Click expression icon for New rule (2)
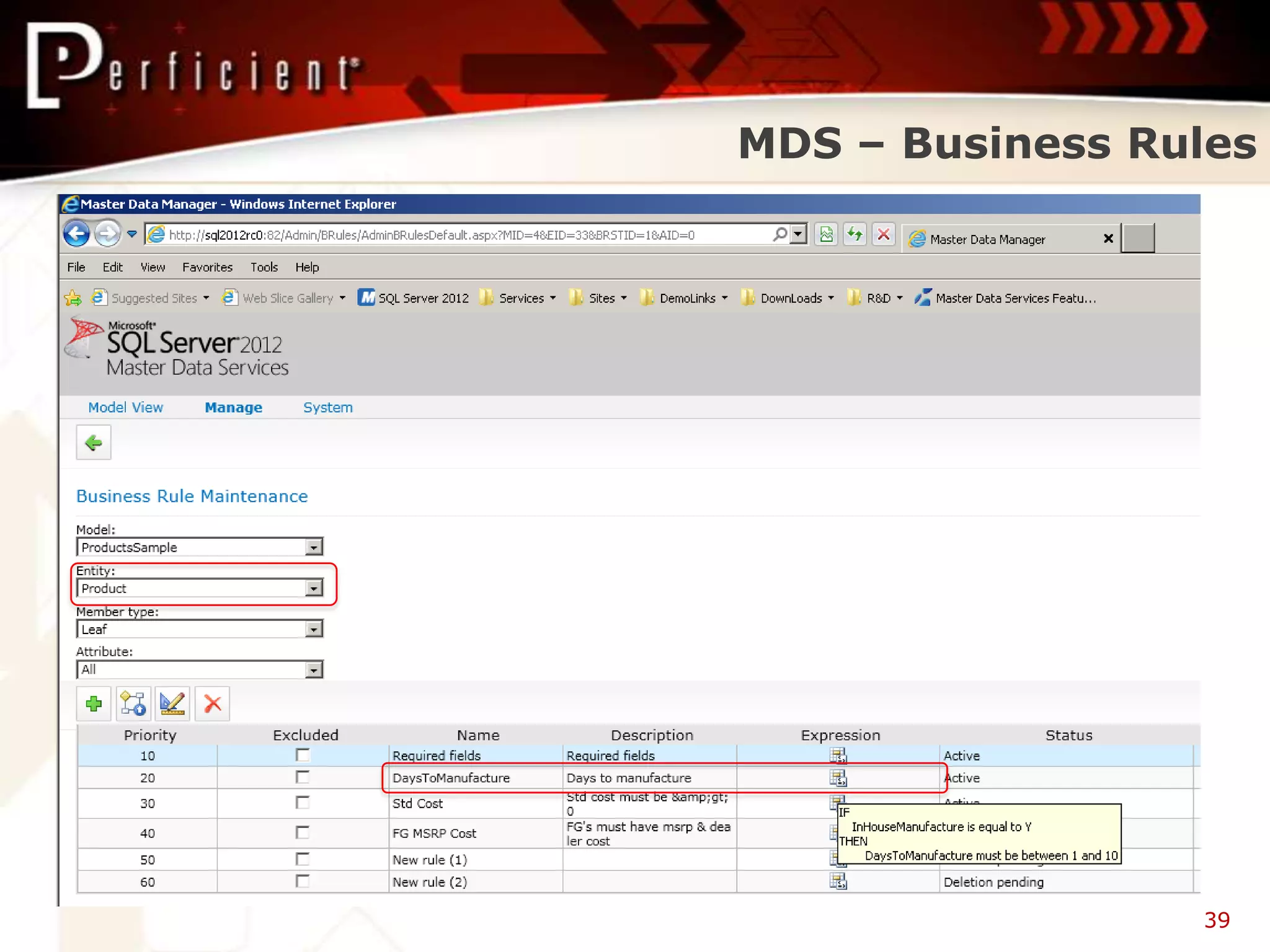 click(x=838, y=881)
